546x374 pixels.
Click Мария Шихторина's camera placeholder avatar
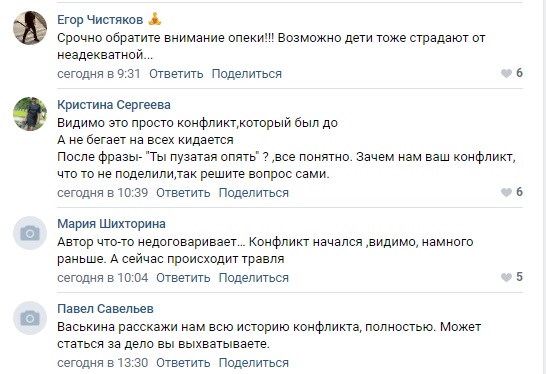point(30,233)
